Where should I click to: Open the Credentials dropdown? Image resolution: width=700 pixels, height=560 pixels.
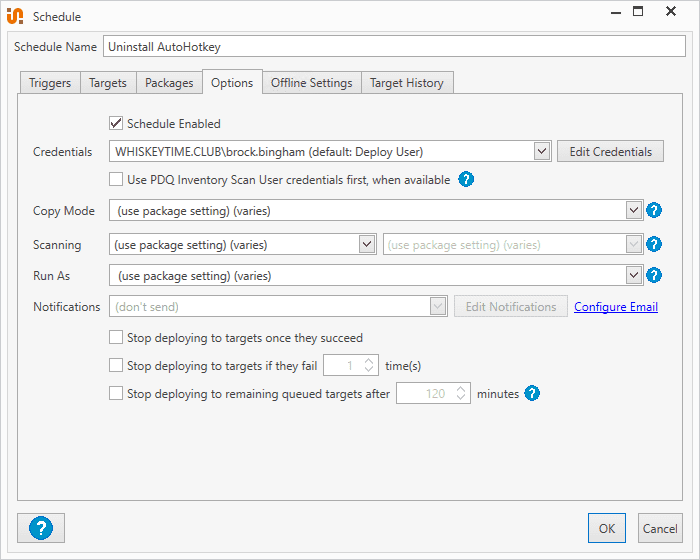click(542, 151)
